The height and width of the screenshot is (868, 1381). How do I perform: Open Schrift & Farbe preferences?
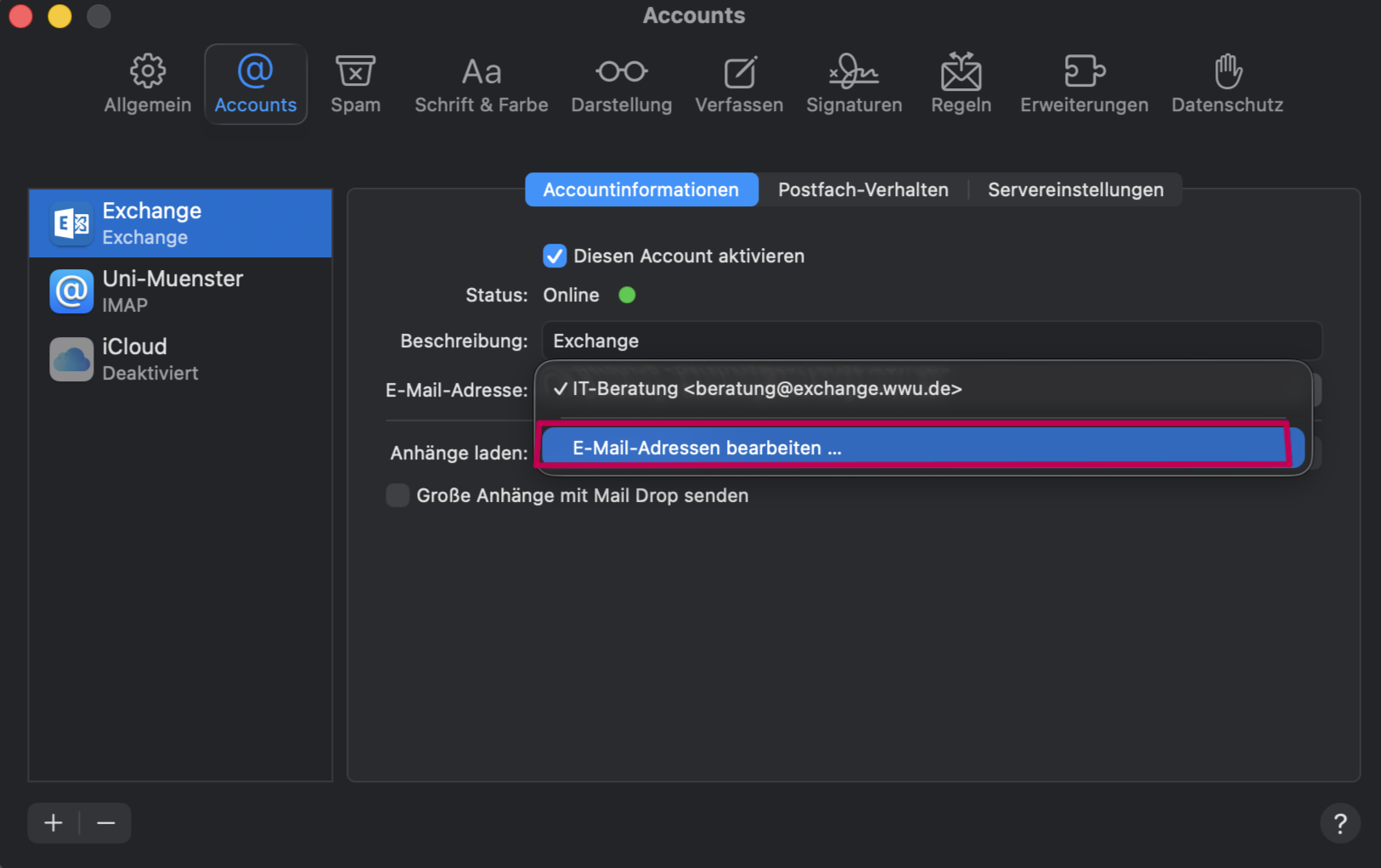click(x=481, y=84)
